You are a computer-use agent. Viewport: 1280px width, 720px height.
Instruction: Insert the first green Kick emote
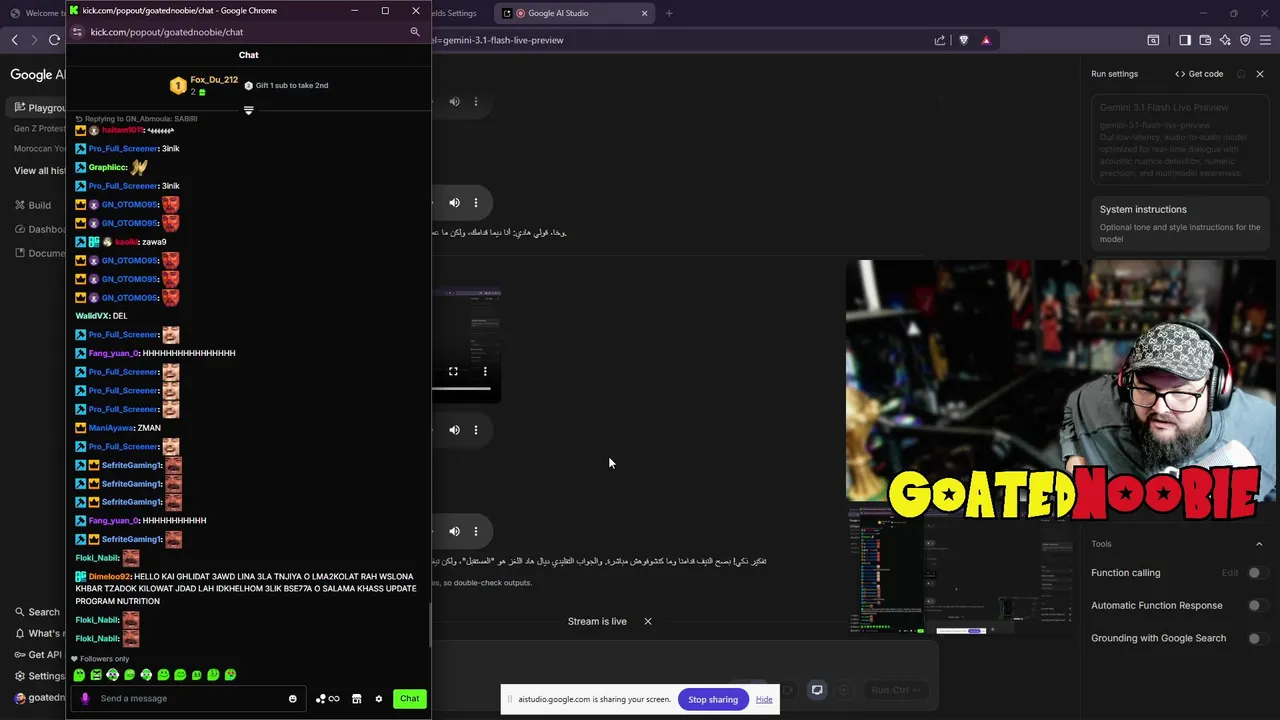79,675
